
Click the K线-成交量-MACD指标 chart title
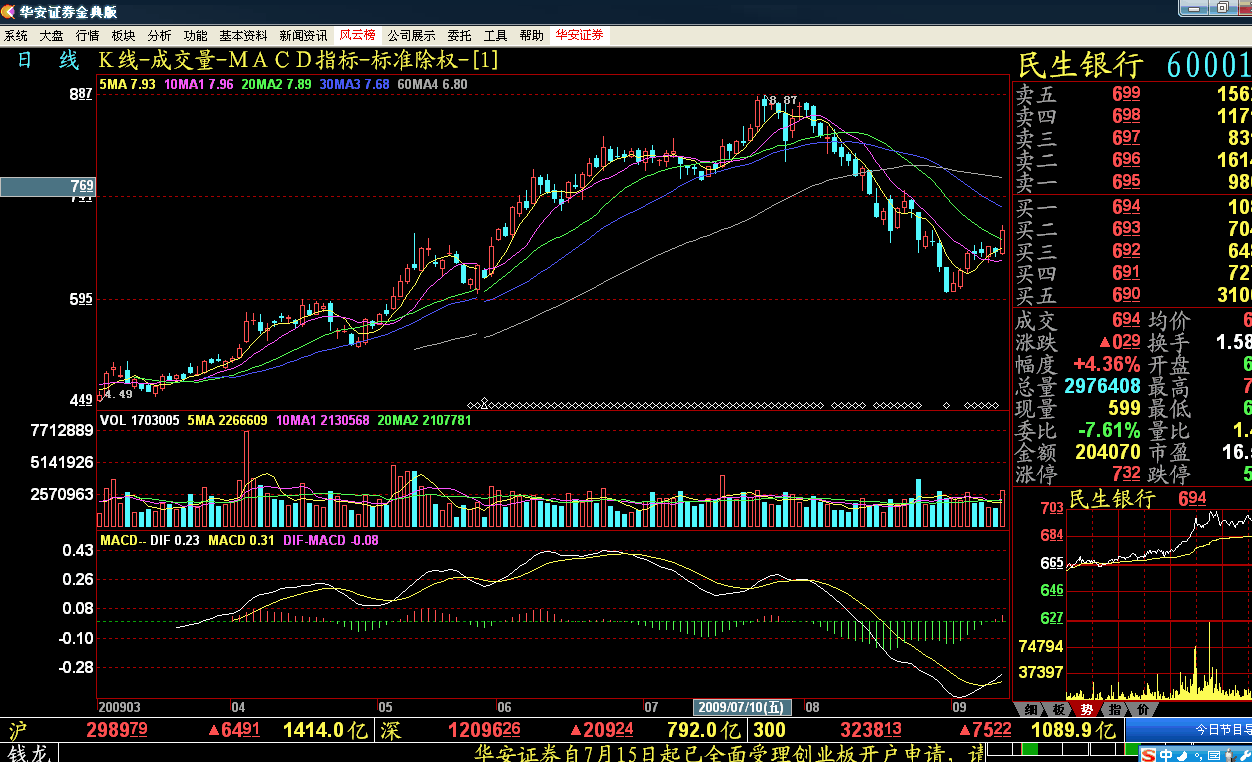tap(298, 60)
